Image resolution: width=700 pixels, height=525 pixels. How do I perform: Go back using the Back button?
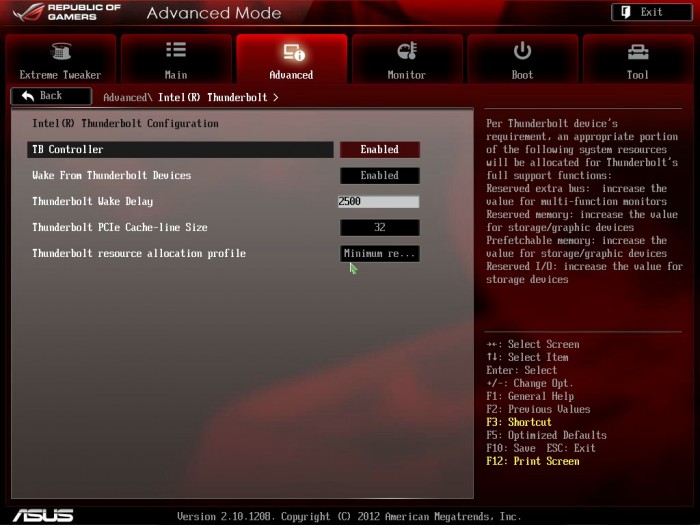[x=51, y=96]
